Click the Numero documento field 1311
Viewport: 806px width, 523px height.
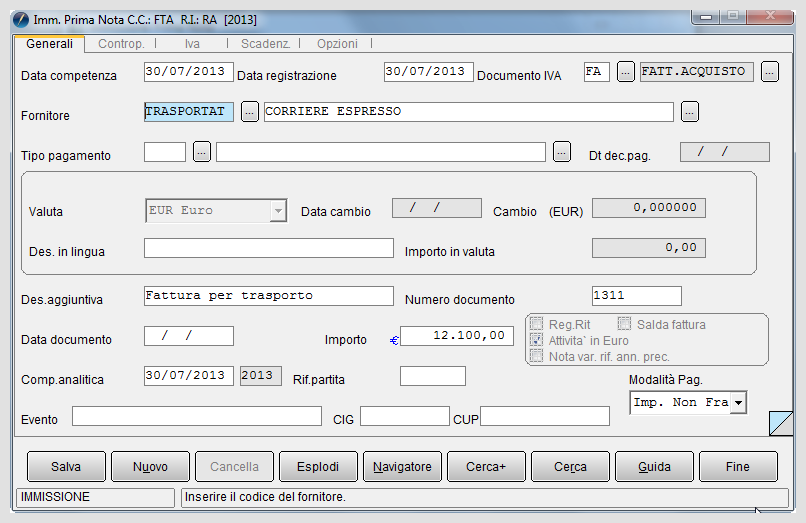(x=637, y=296)
